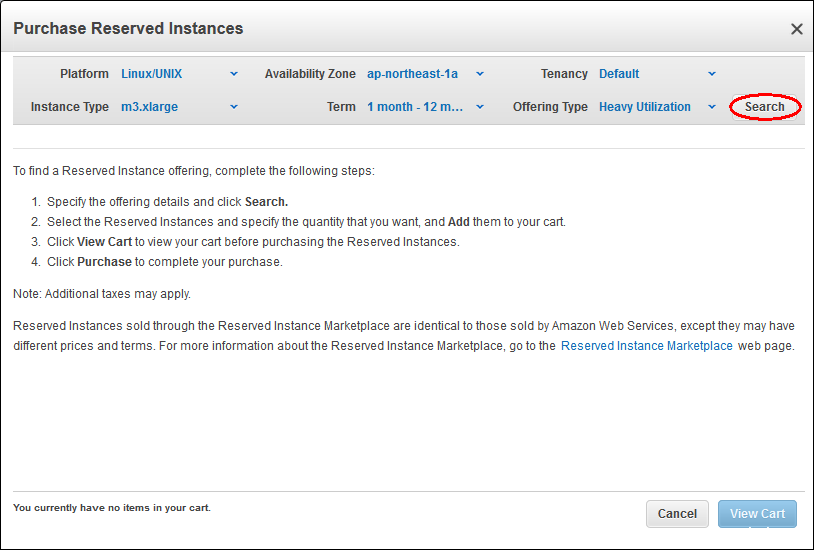Close the Purchase Reserved Instances dialog
The image size is (814, 550).
pos(796,29)
